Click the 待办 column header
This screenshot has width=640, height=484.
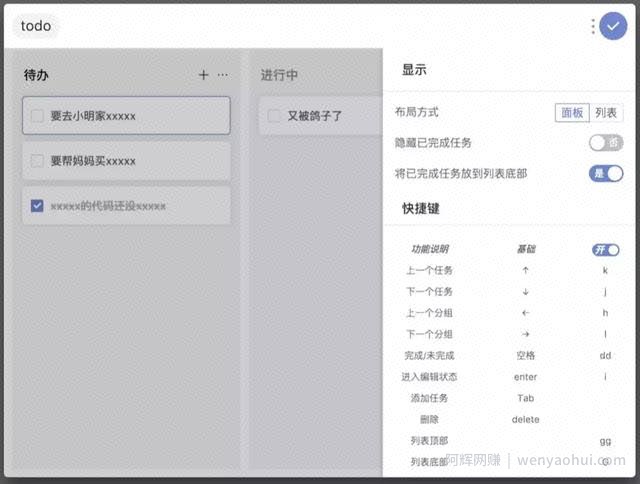pyautogui.click(x=36, y=75)
